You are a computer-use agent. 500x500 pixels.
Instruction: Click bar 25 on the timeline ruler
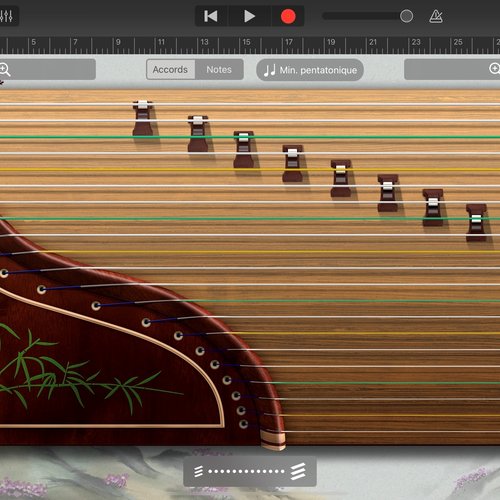click(x=458, y=42)
